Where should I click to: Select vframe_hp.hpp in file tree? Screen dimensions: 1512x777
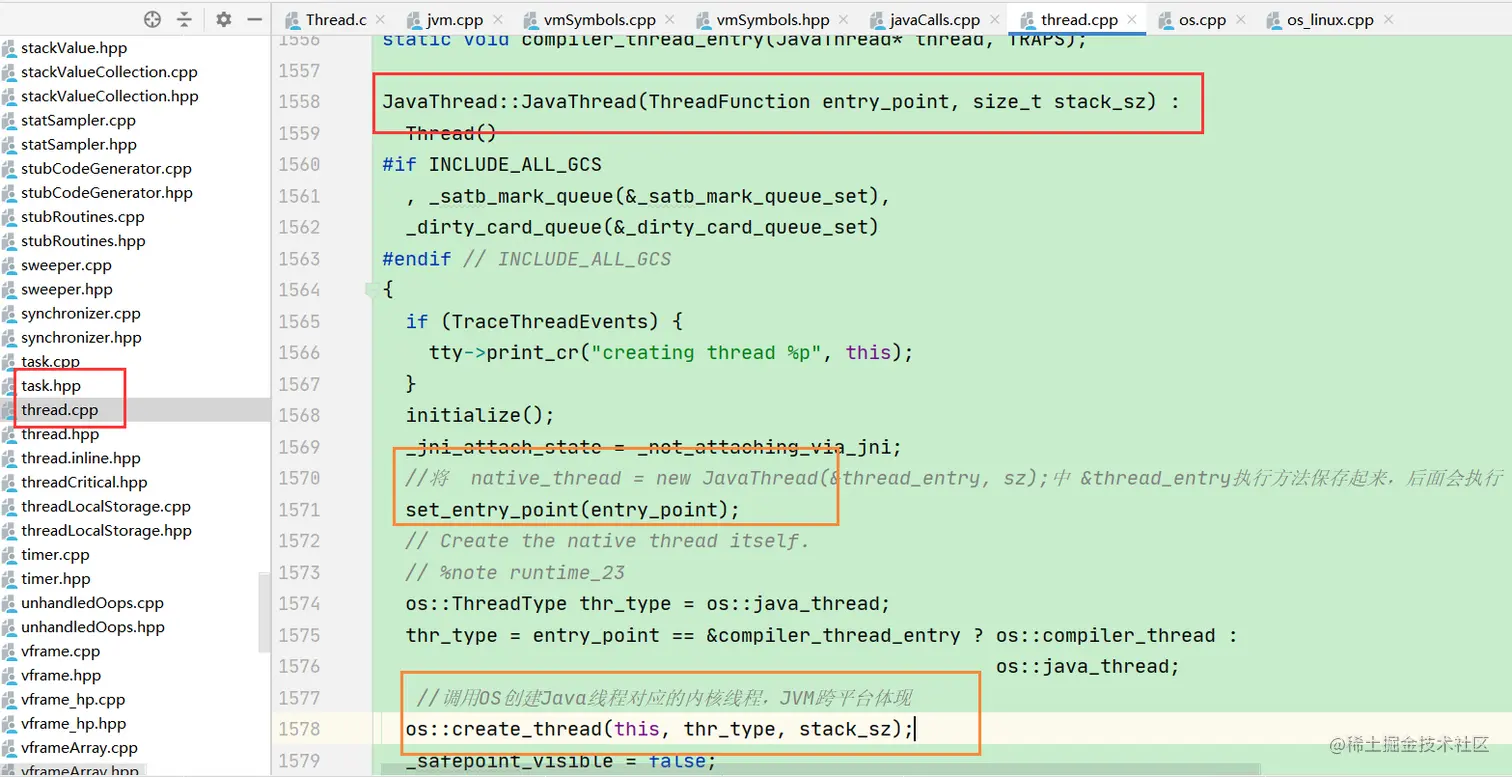(x=73, y=724)
